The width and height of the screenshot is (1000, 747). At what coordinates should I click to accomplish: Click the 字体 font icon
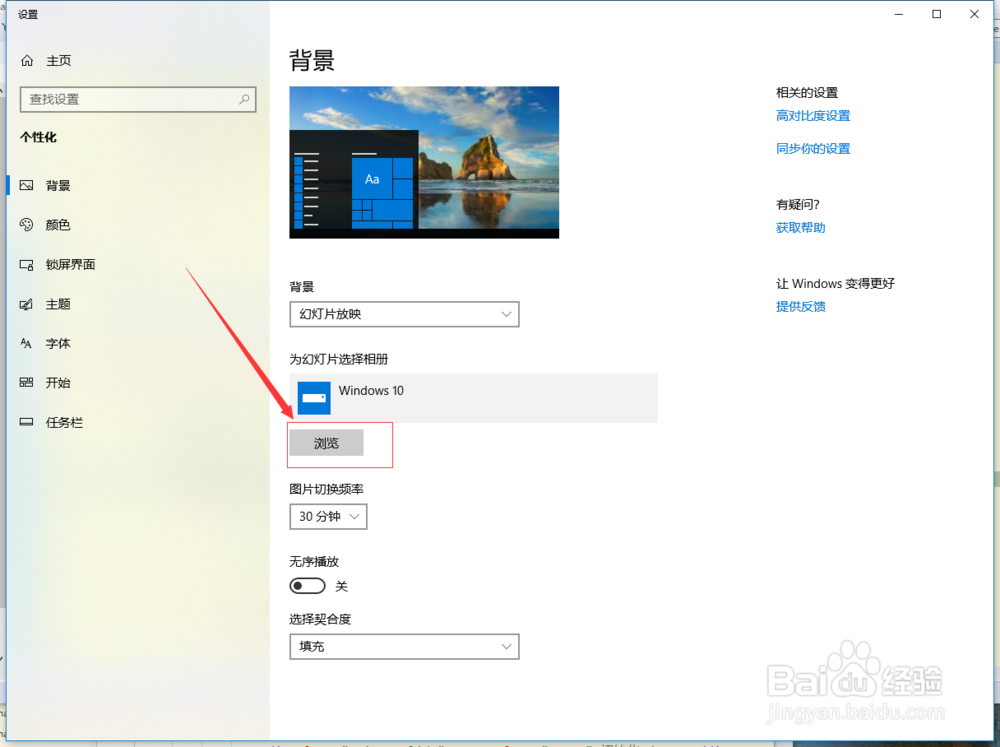(x=26, y=343)
